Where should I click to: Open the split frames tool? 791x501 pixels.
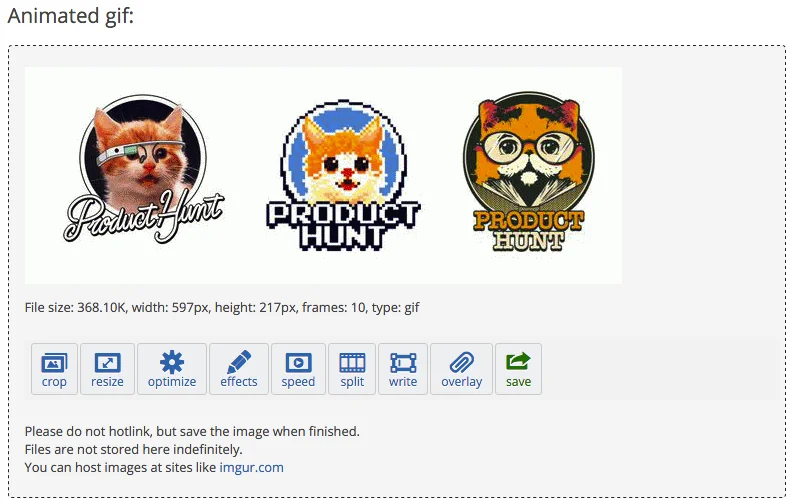pos(352,369)
